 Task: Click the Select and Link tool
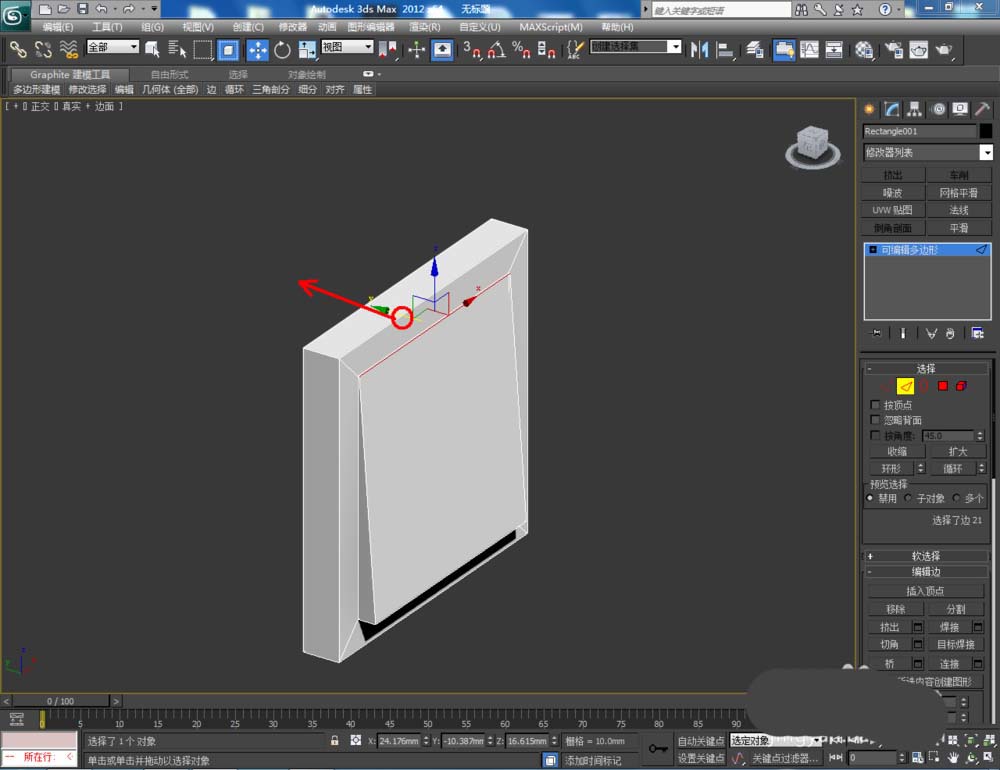(x=17, y=49)
